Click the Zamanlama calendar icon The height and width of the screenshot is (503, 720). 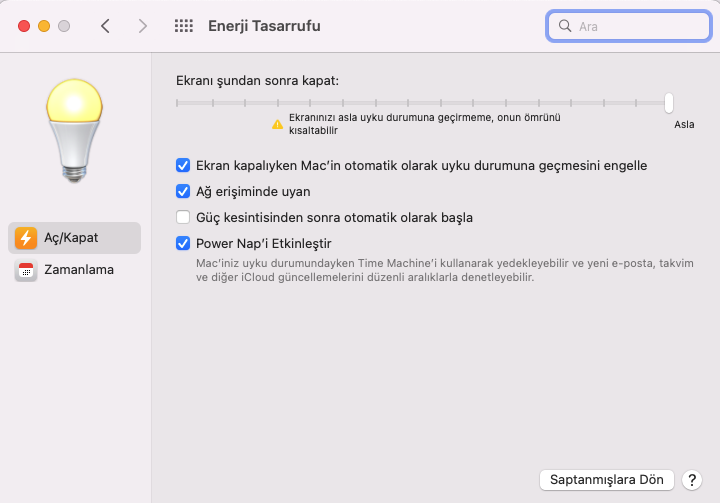[x=26, y=270]
